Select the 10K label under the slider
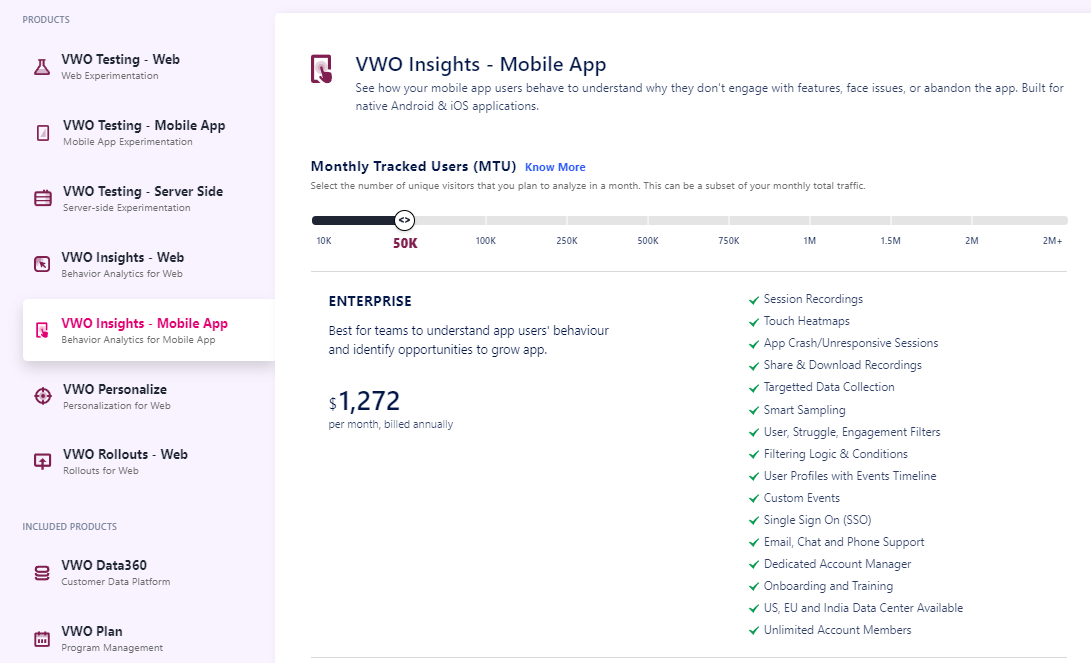Screen dimensions: 1091x663 pyautogui.click(x=324, y=241)
